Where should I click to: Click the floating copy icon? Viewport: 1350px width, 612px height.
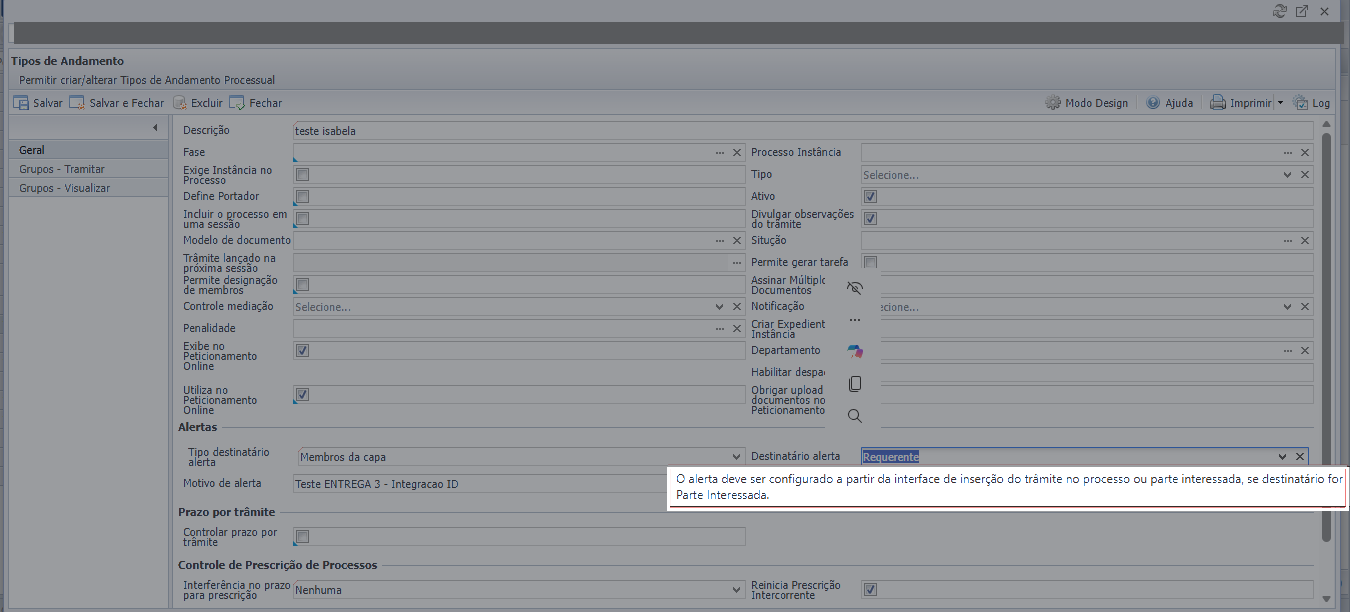point(854,384)
